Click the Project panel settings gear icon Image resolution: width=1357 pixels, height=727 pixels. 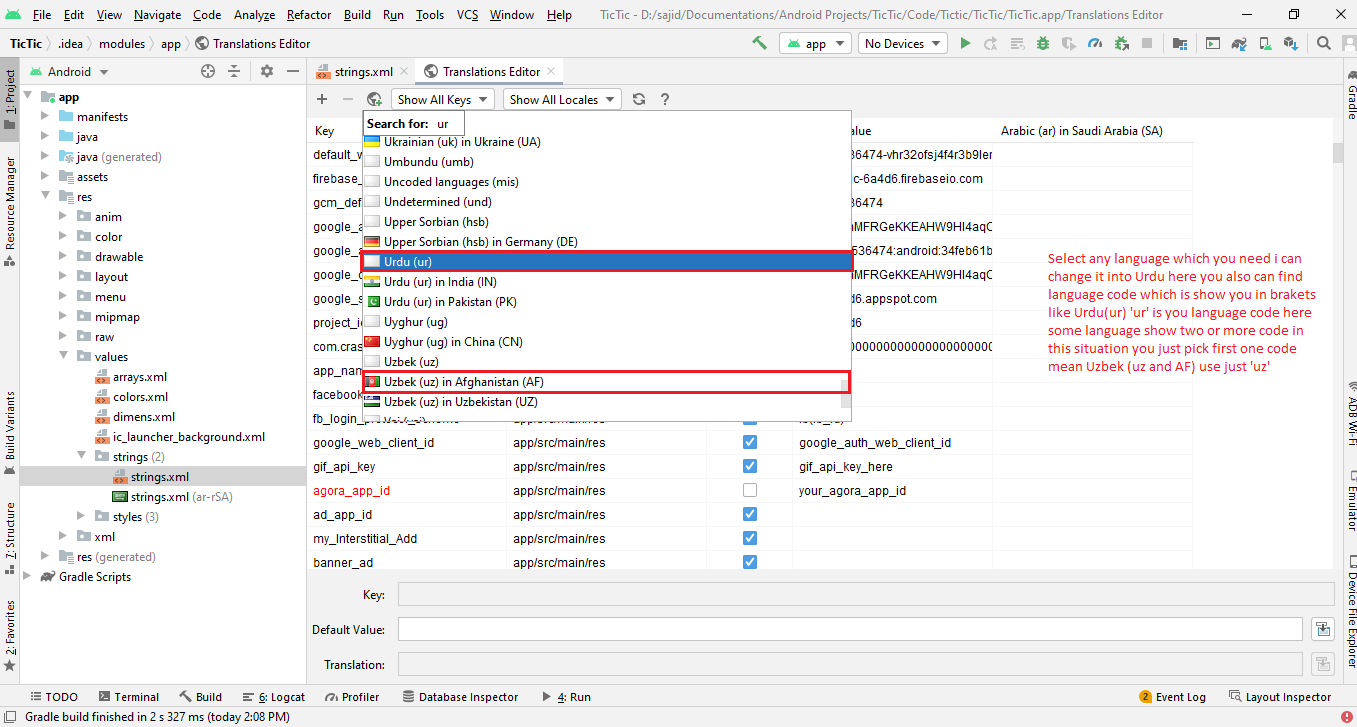(x=267, y=71)
